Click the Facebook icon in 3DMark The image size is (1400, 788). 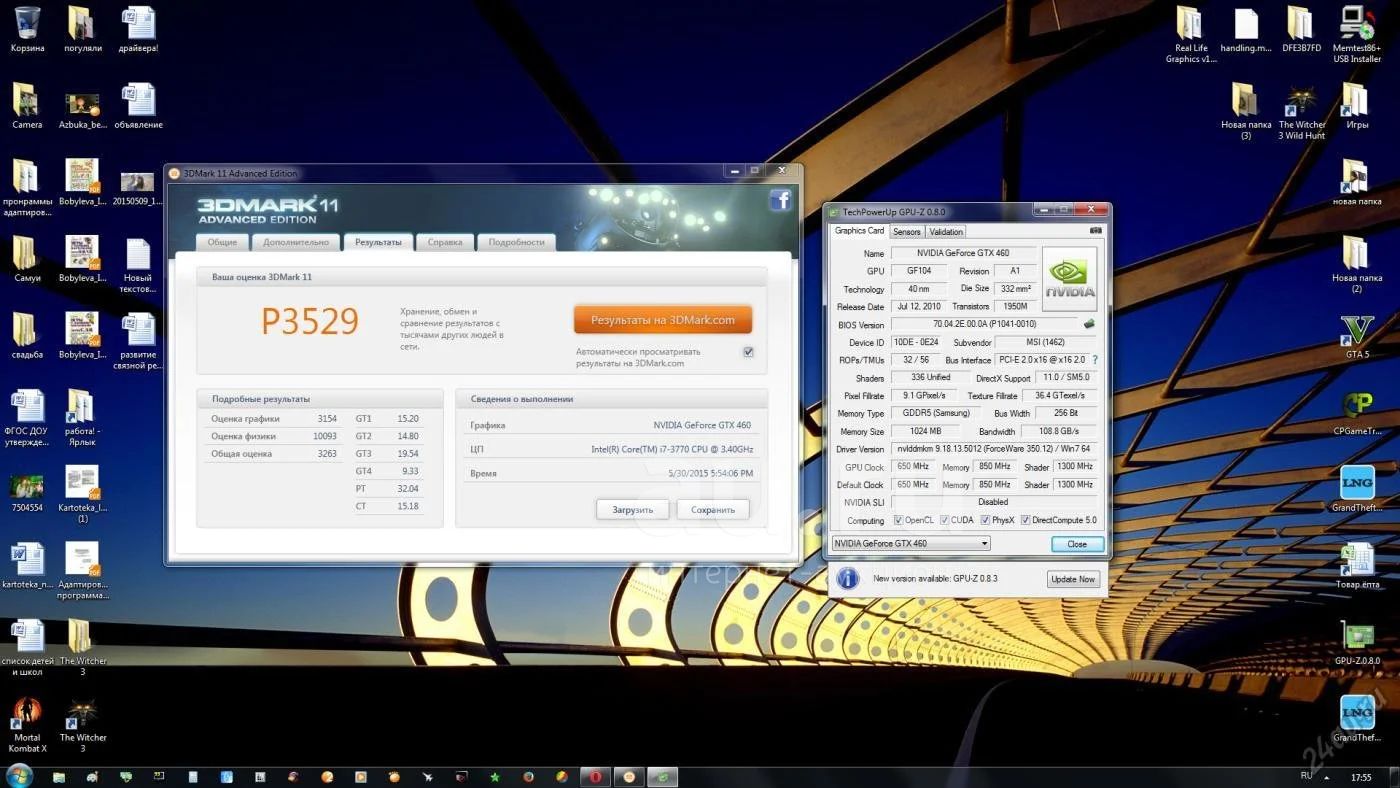click(x=780, y=200)
